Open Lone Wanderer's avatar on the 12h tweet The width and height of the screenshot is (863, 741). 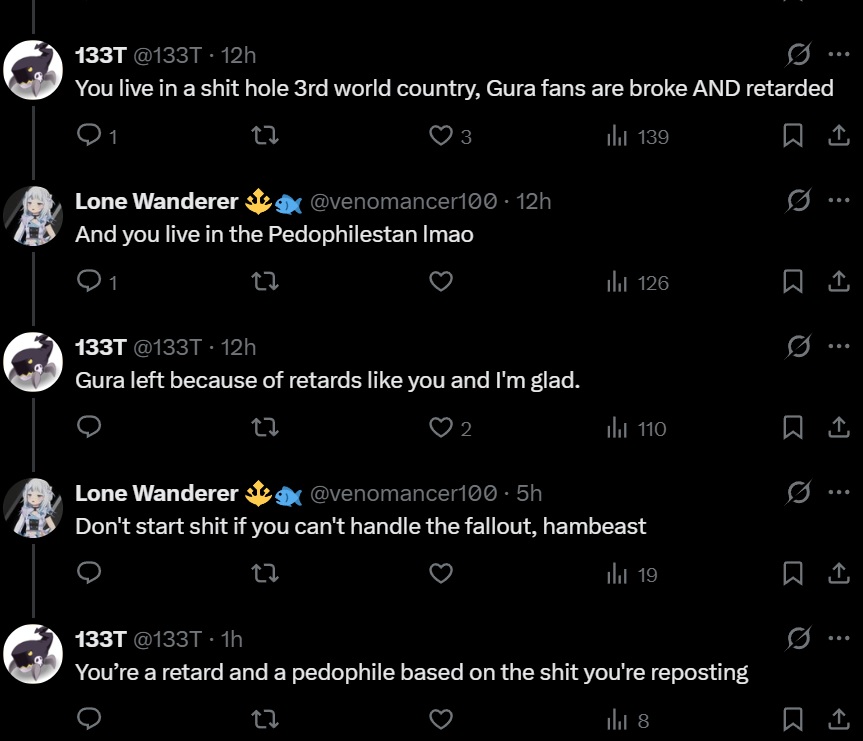pos(34,217)
